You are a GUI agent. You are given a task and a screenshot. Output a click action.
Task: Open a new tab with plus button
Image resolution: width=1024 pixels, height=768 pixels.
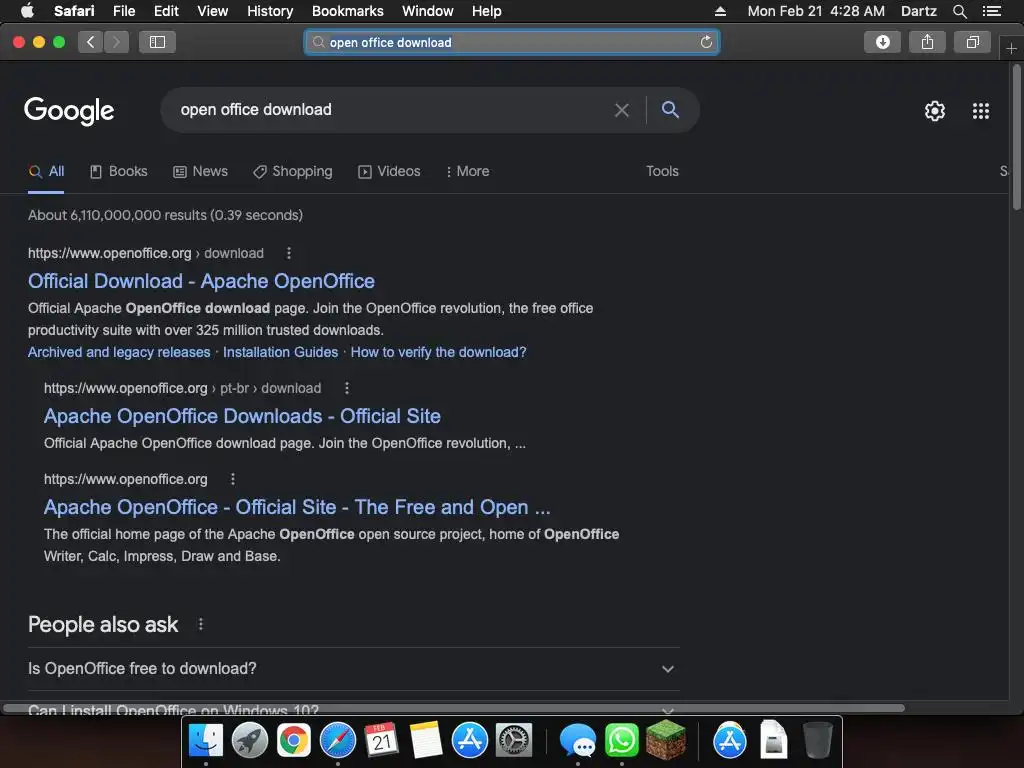1011,49
